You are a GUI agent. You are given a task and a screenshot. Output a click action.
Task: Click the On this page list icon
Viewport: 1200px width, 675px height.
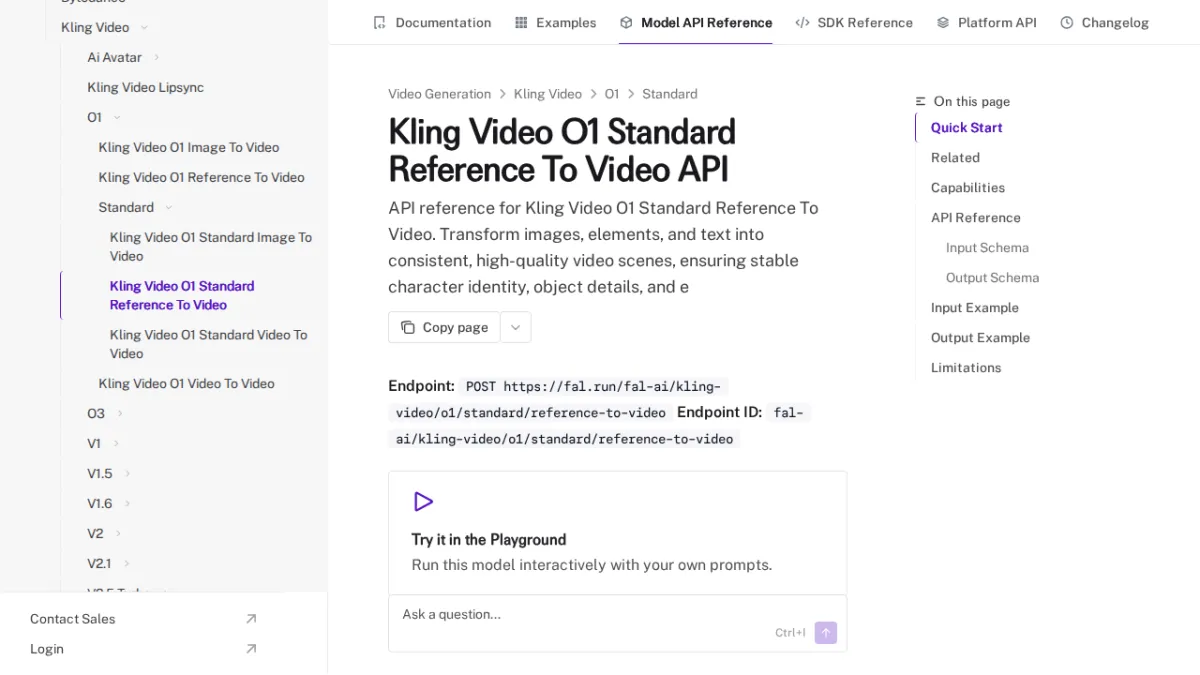921,101
